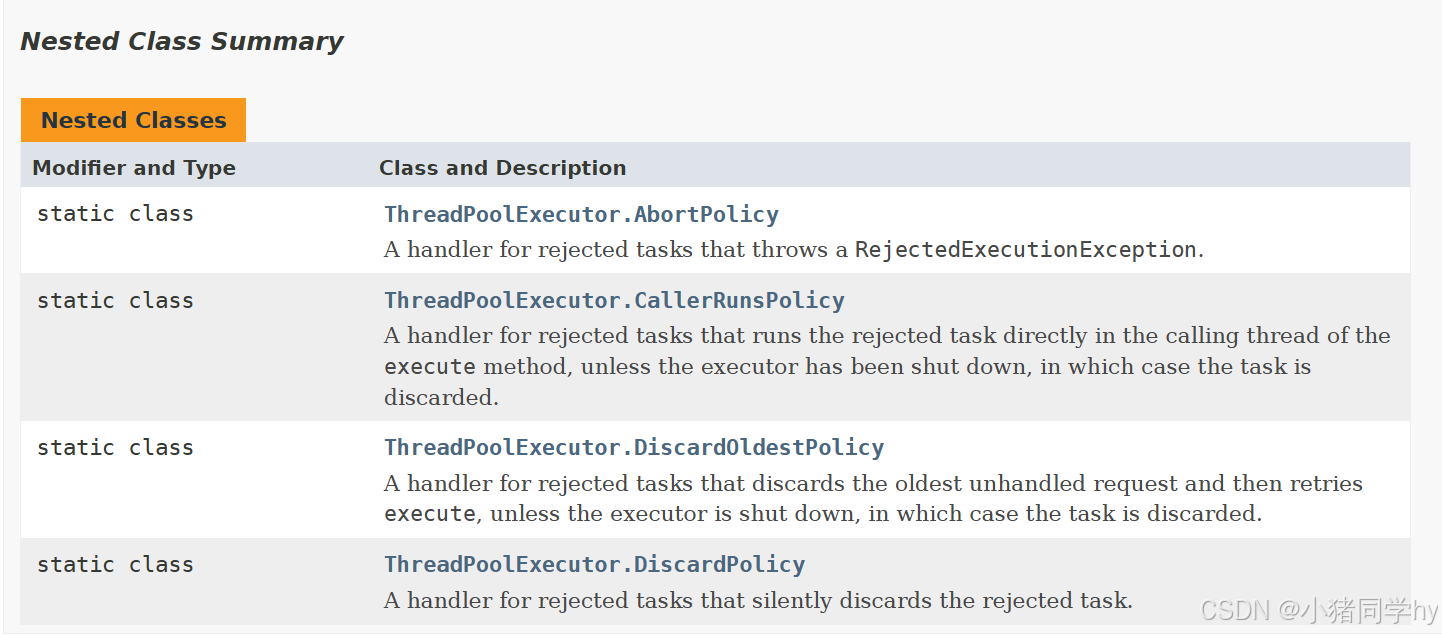
Task: Click the Class and Description column header
Action: (502, 168)
